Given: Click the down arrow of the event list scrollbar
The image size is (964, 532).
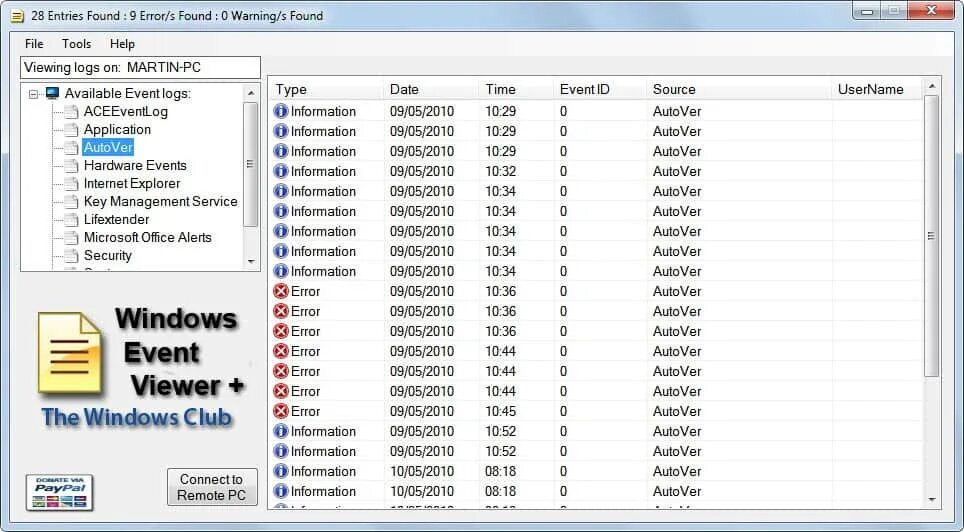Looking at the screenshot, I should click(x=931, y=499).
